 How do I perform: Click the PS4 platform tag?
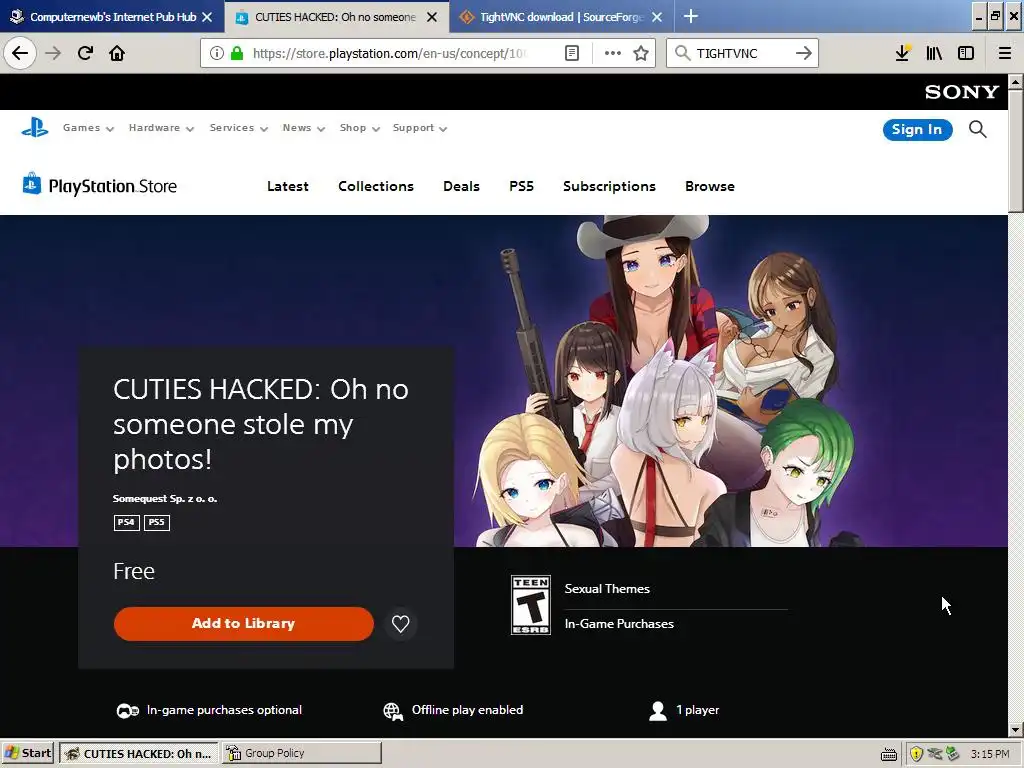coord(126,522)
